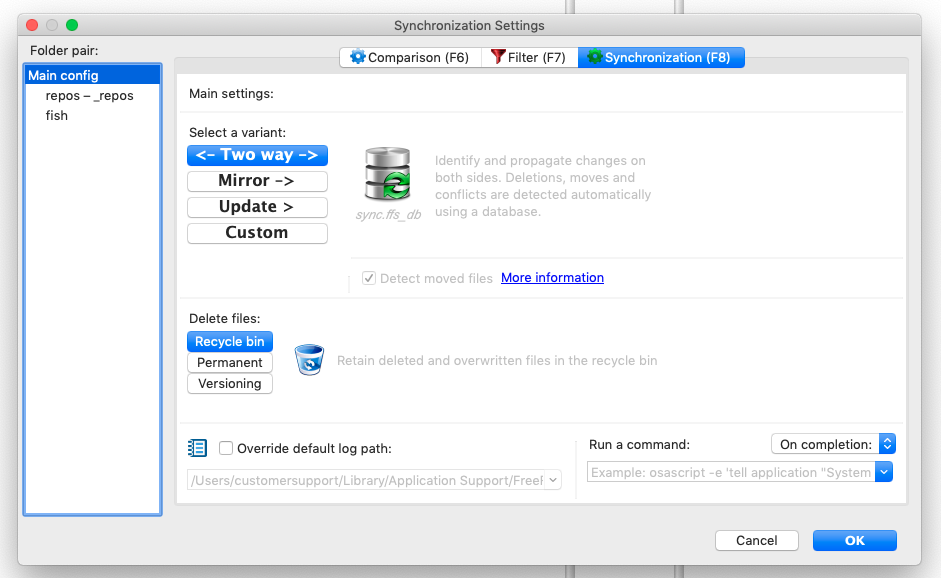Open the Comparison (F6) tab
The width and height of the screenshot is (941, 578).
(410, 58)
